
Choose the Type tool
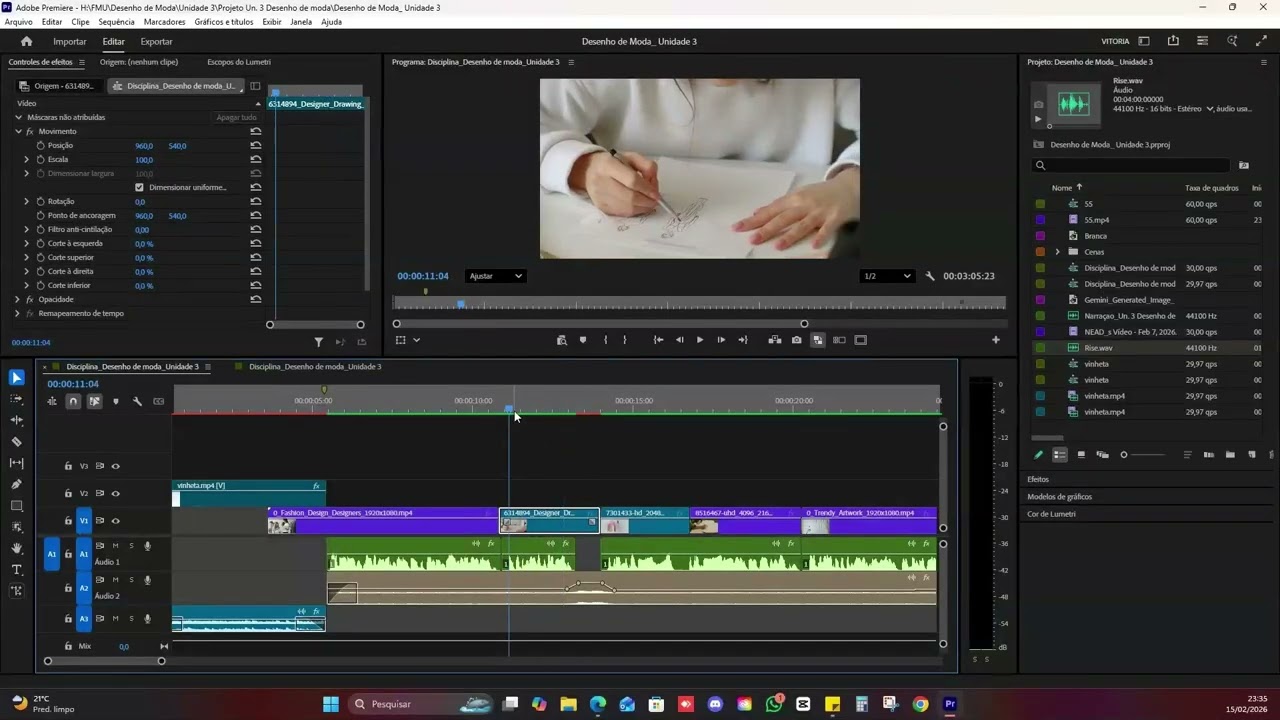click(17, 570)
